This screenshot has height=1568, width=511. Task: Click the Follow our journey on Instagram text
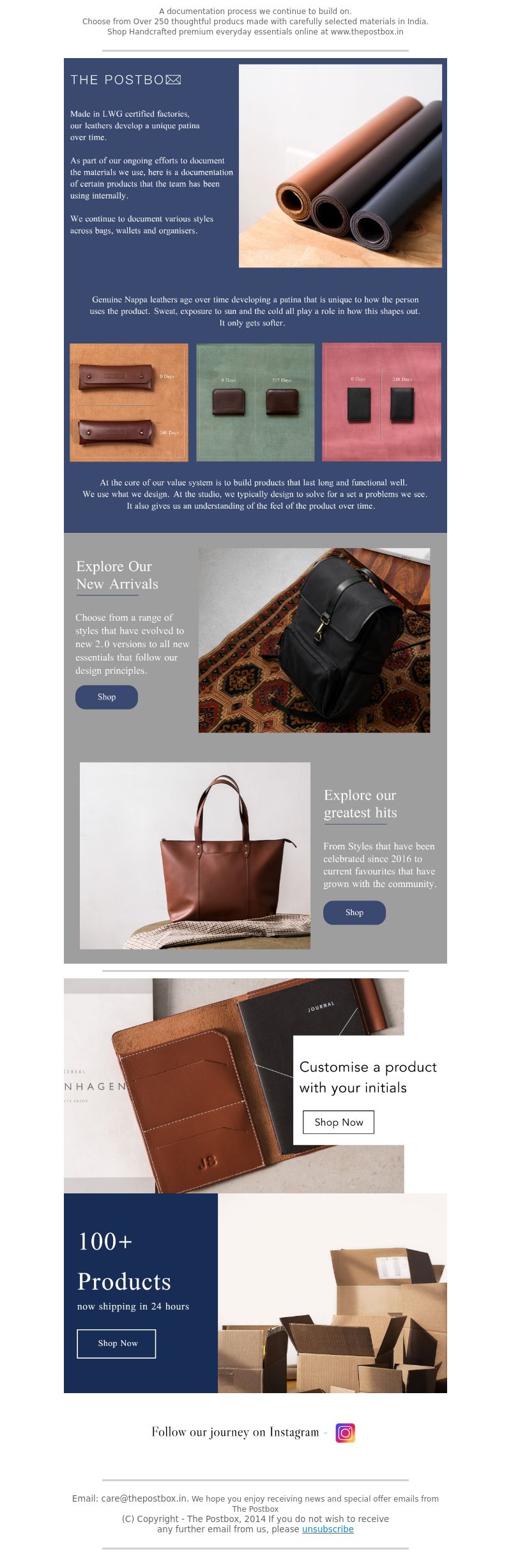[235, 1432]
